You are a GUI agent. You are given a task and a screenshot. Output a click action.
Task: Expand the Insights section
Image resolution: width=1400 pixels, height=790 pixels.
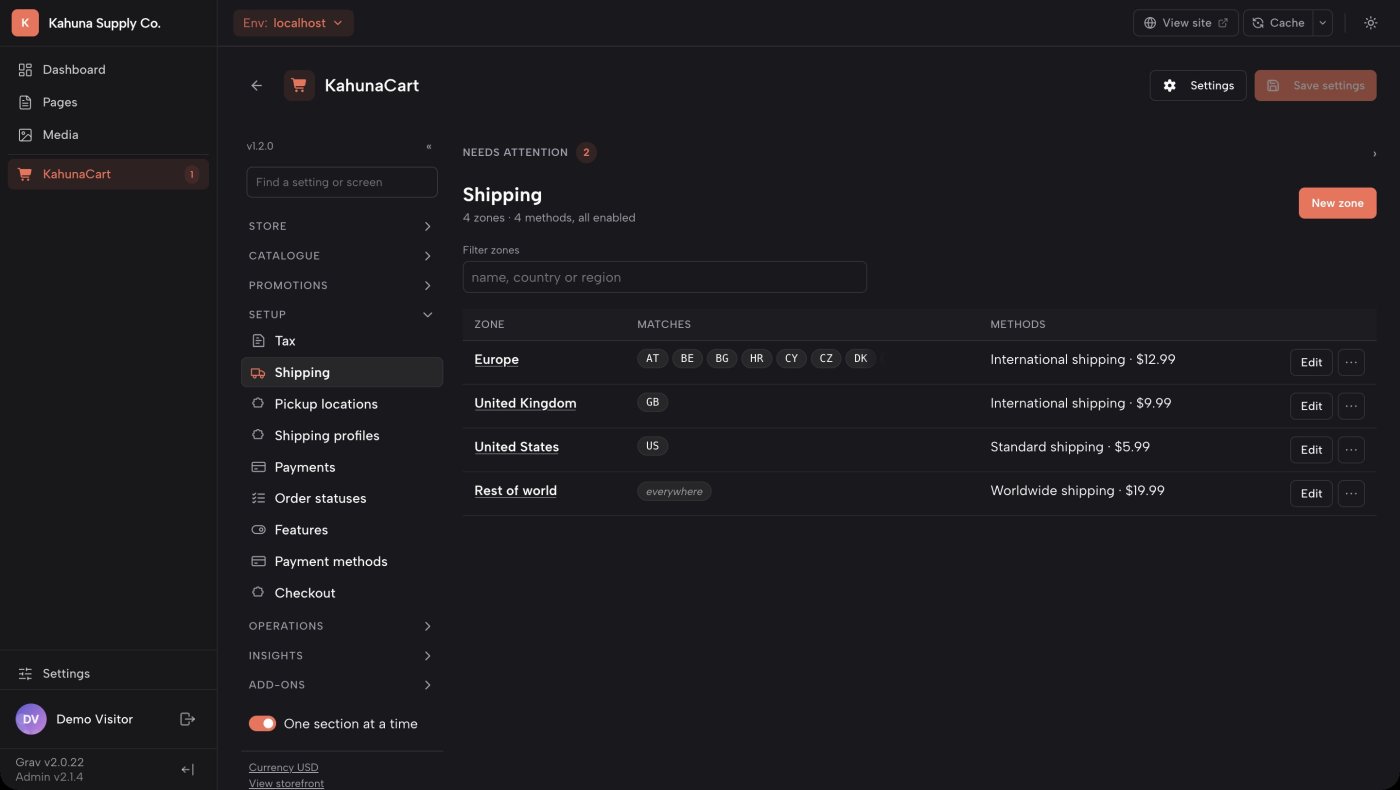click(x=341, y=656)
